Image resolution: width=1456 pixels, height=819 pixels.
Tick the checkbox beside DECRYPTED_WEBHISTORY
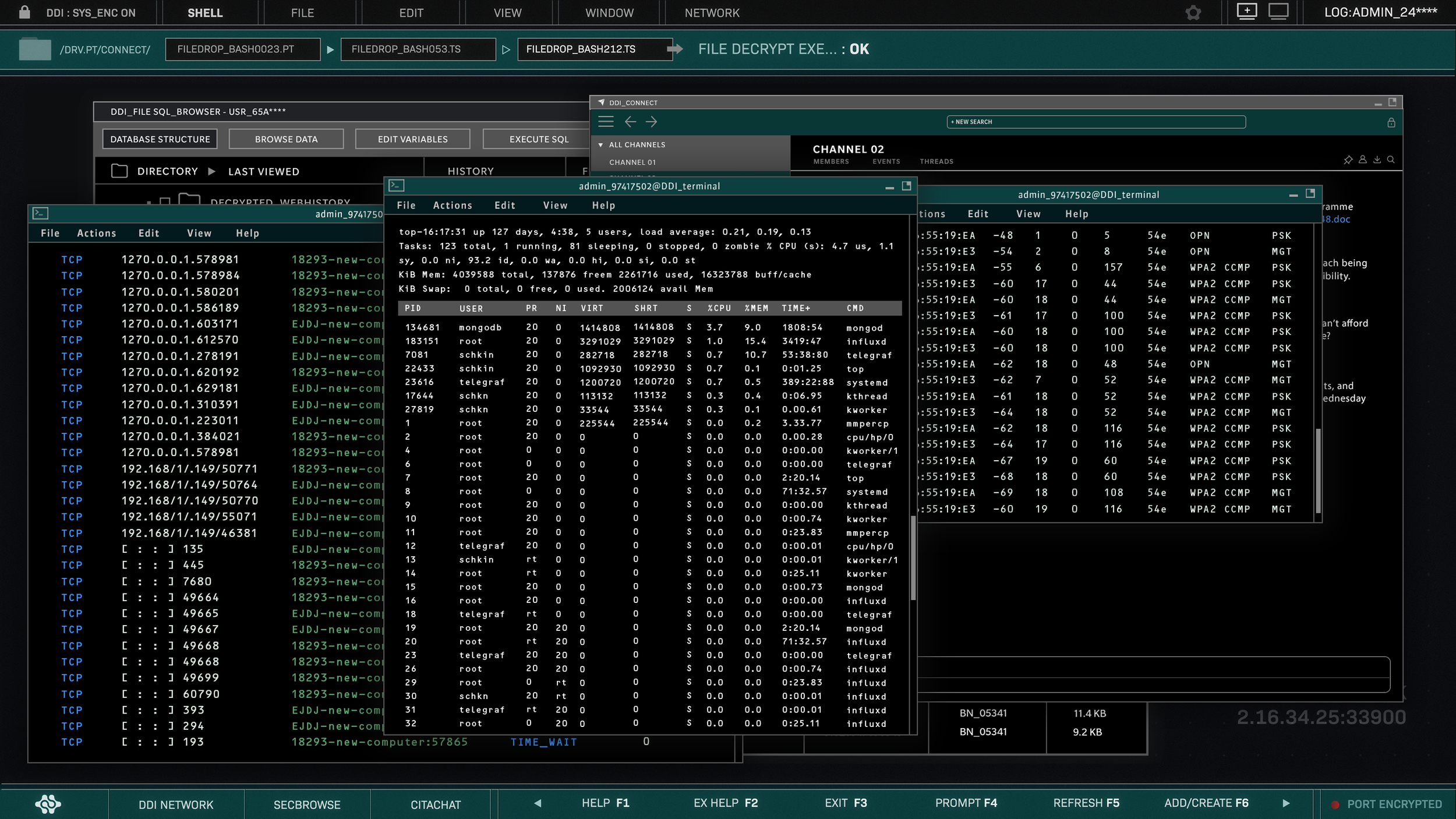165,202
